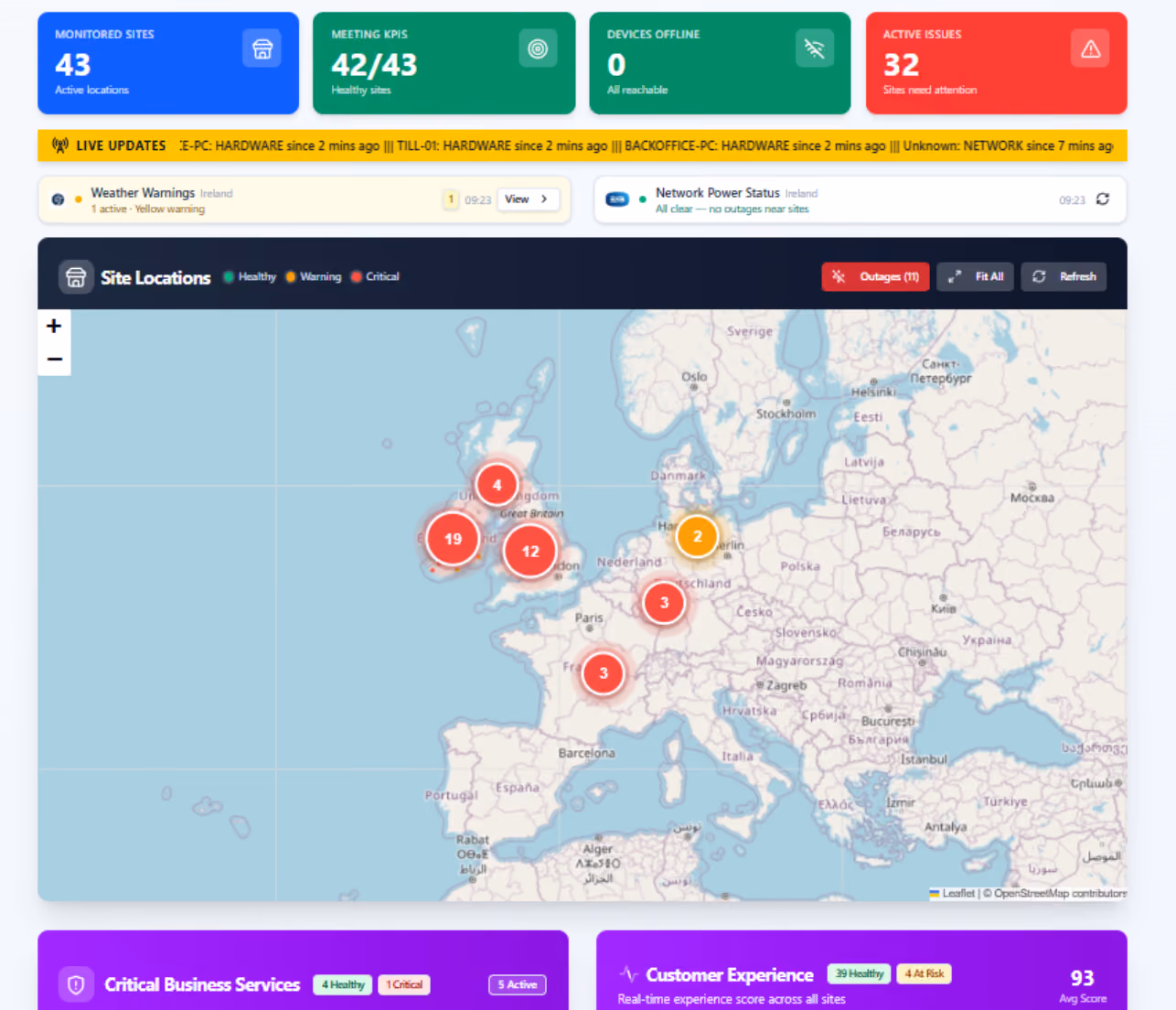The height and width of the screenshot is (1010, 1176).
Task: Click the yellow 1 warning count badge
Action: [x=450, y=199]
